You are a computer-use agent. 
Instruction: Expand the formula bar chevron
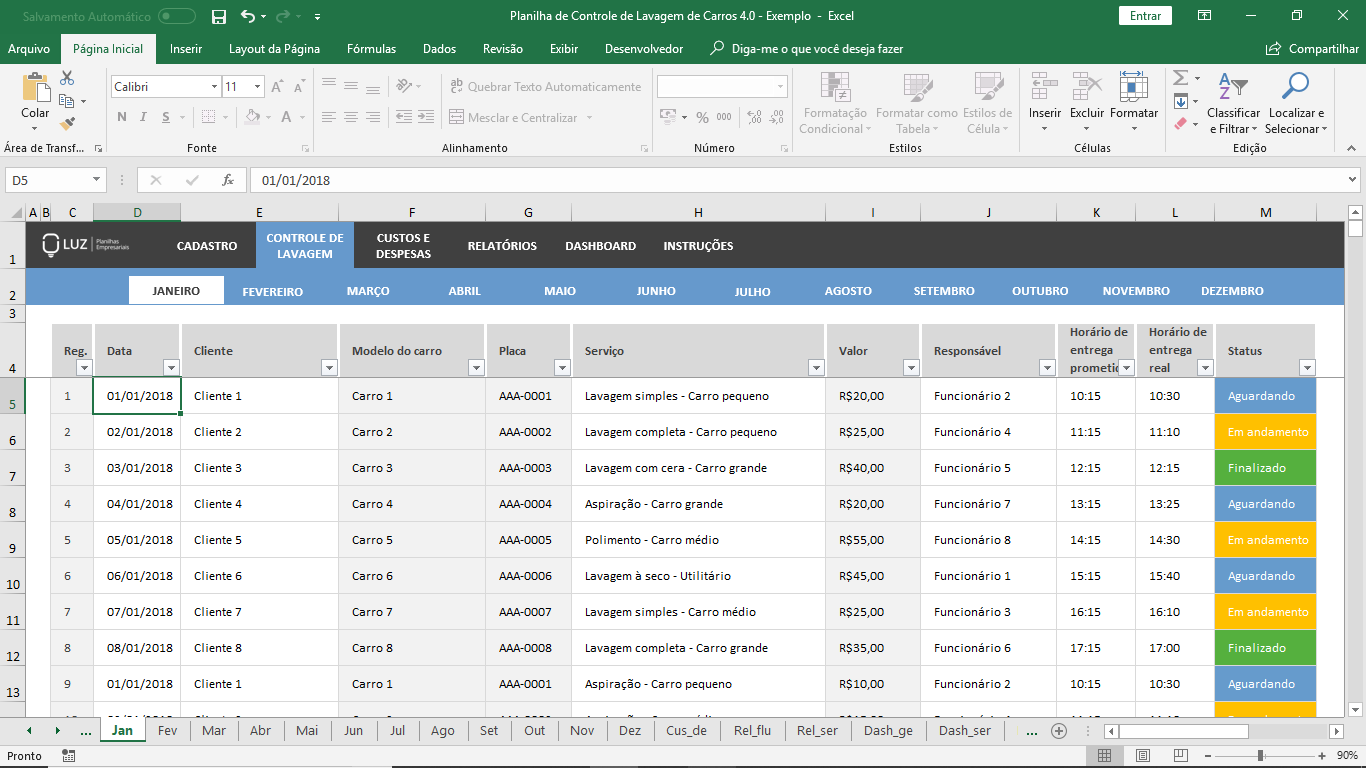[x=1352, y=180]
